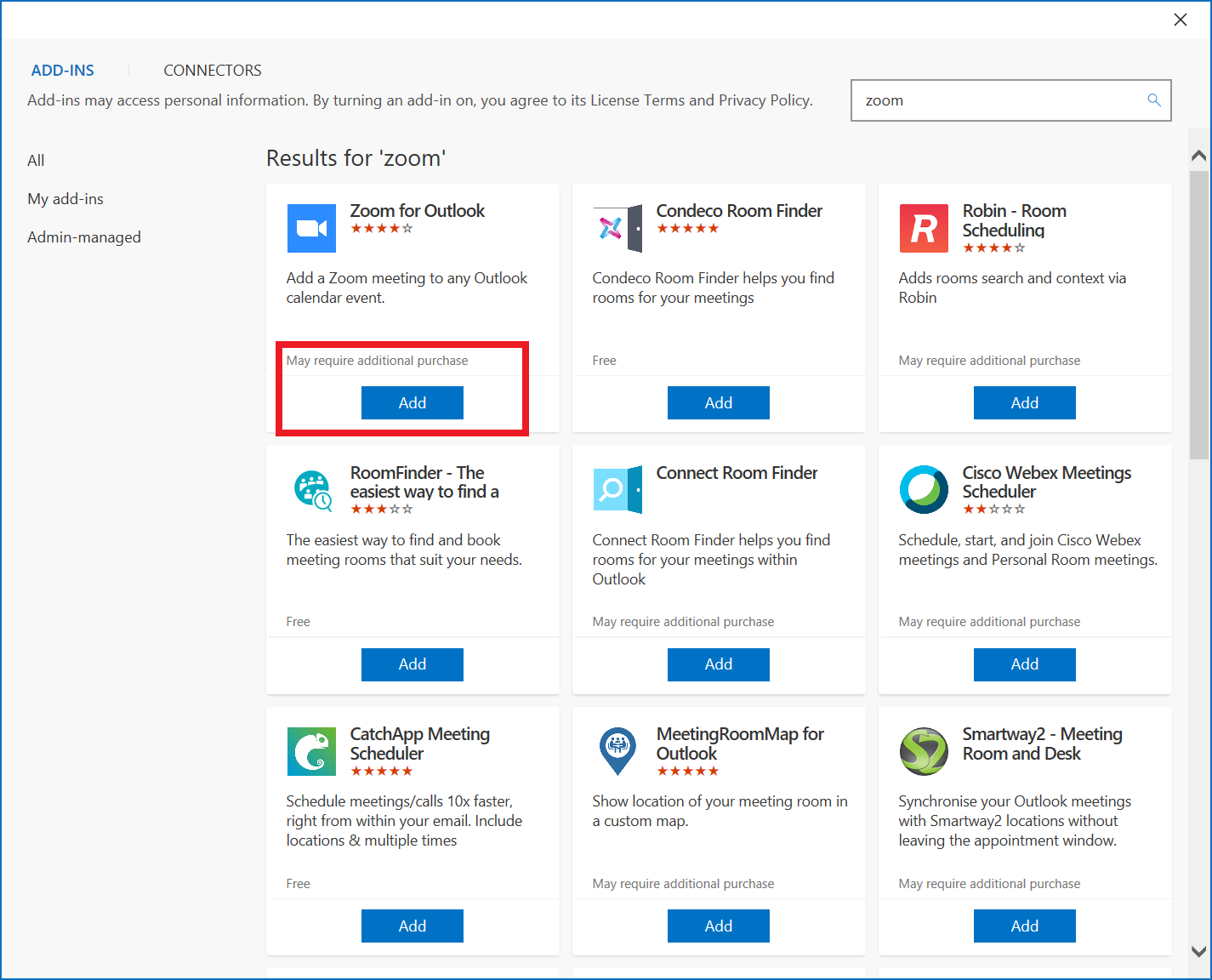Screen dimensions: 1212x980
Task: Click the magnifier search icon in search box
Action: (x=1154, y=100)
